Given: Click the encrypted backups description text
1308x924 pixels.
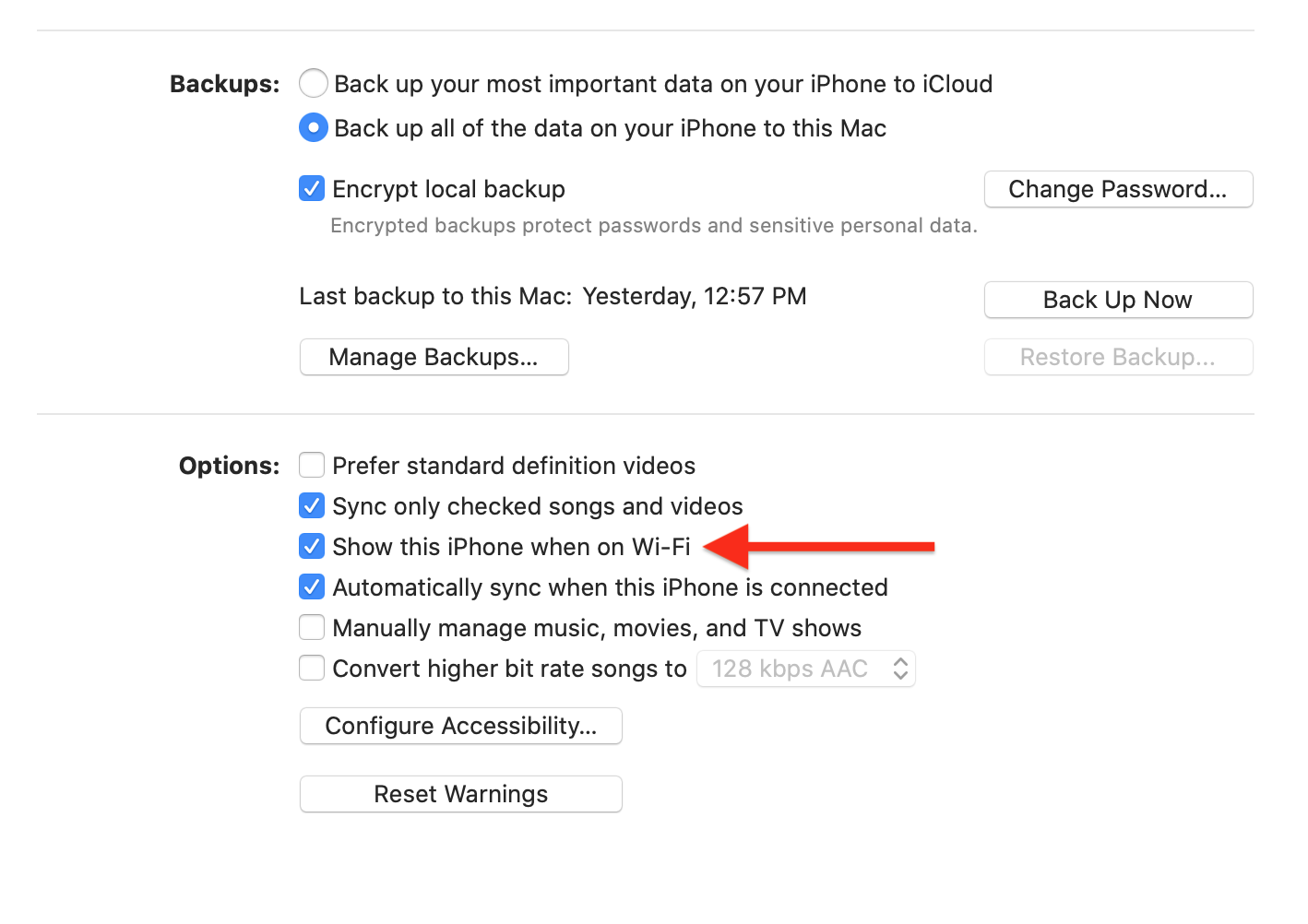Looking at the screenshot, I should [653, 226].
